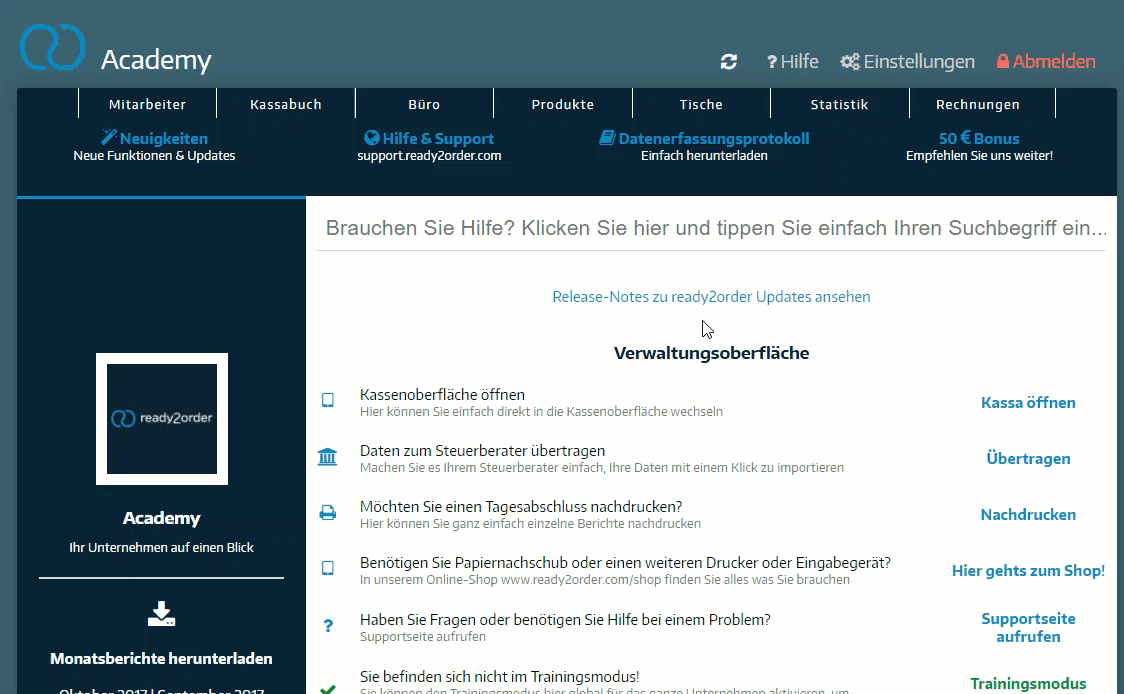Click the help search input field
This screenshot has width=1124, height=694.
click(x=711, y=229)
